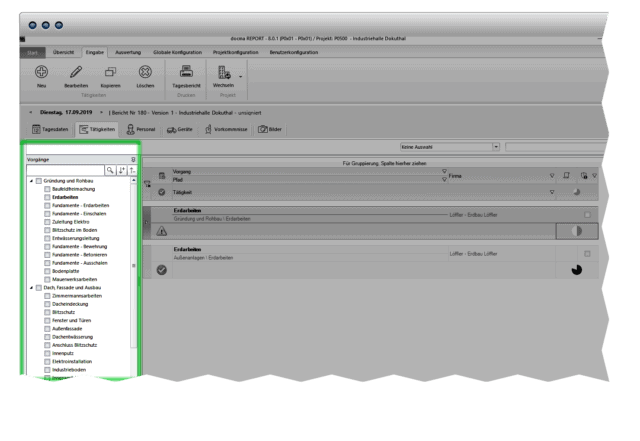Click the scroll-up arrow of the tree scrollbar

[133, 180]
